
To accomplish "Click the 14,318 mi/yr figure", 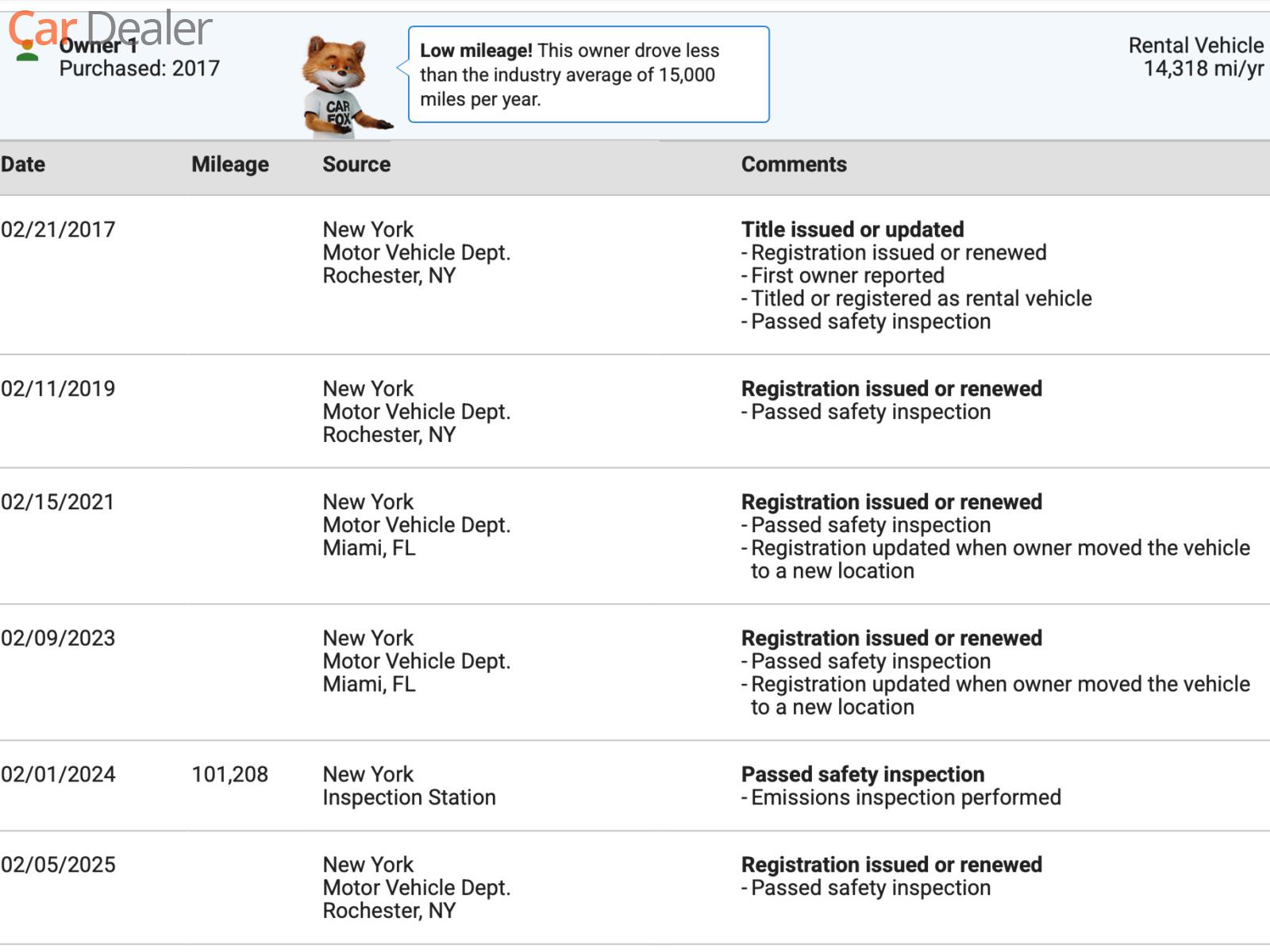I will (1203, 69).
